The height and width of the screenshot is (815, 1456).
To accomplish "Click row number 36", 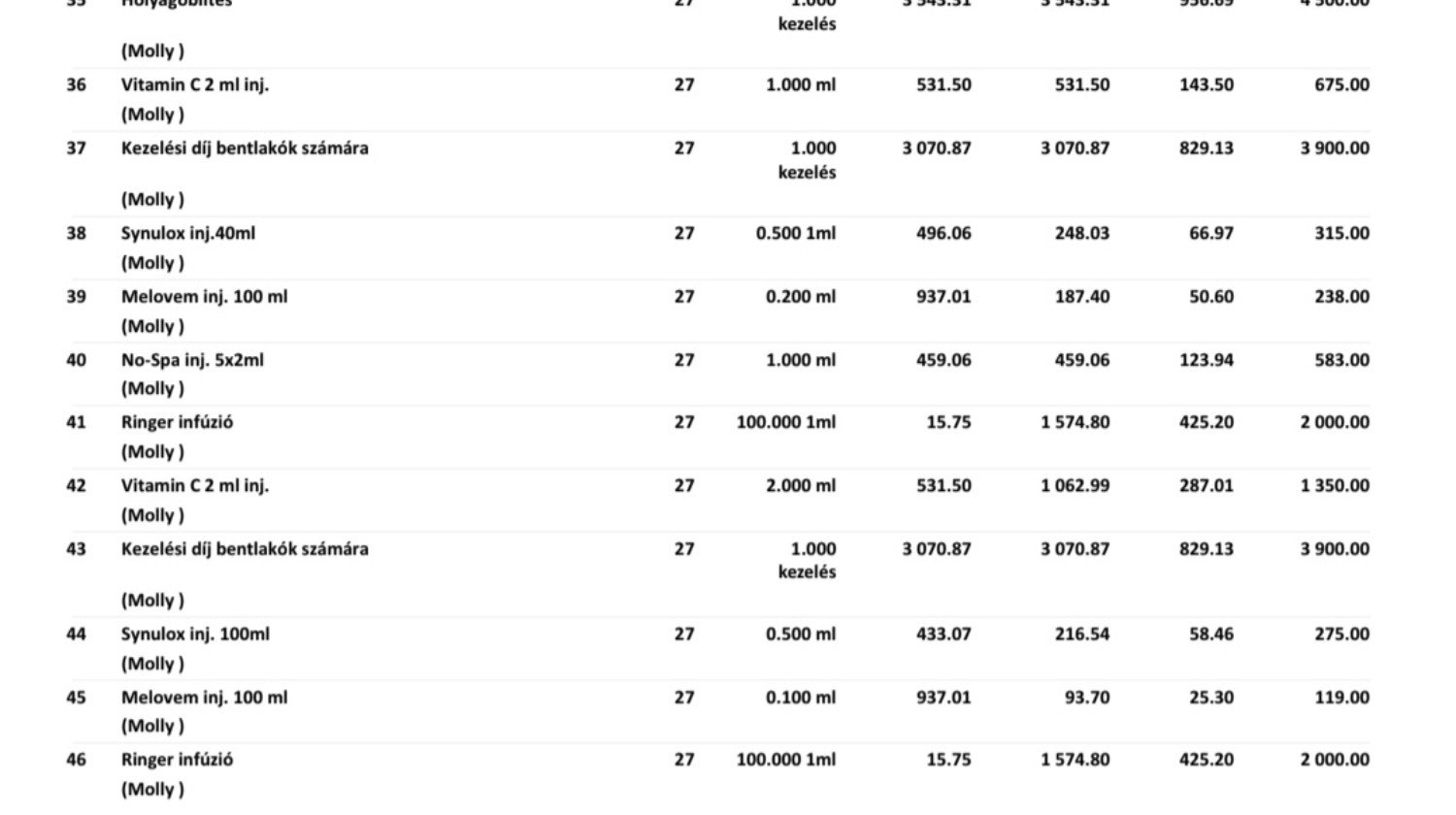I will pos(76,85).
